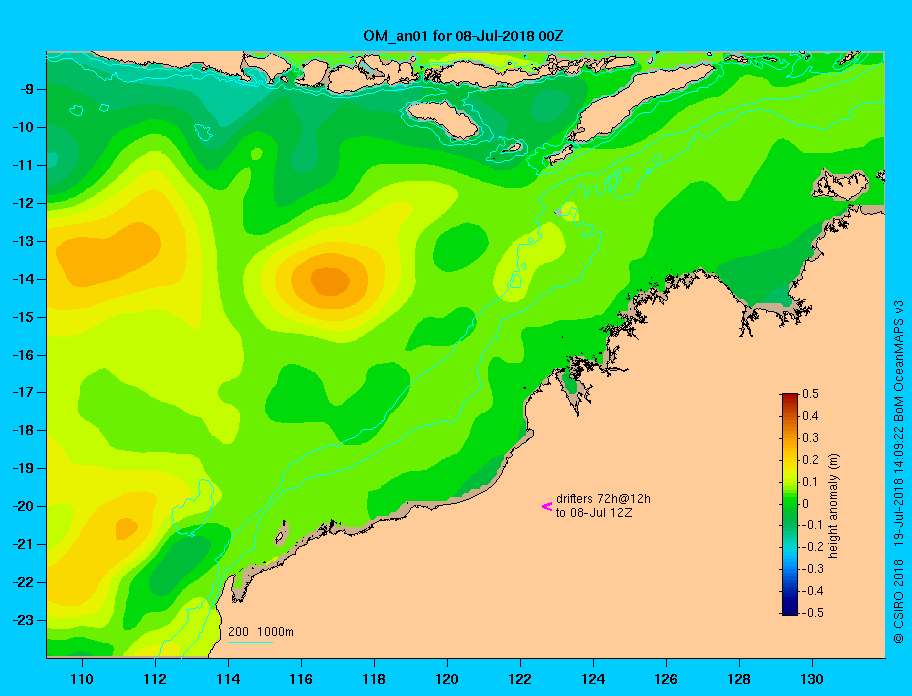The width and height of the screenshot is (912, 696).
Task: Click the height anomaly color bar
Action: click(790, 504)
